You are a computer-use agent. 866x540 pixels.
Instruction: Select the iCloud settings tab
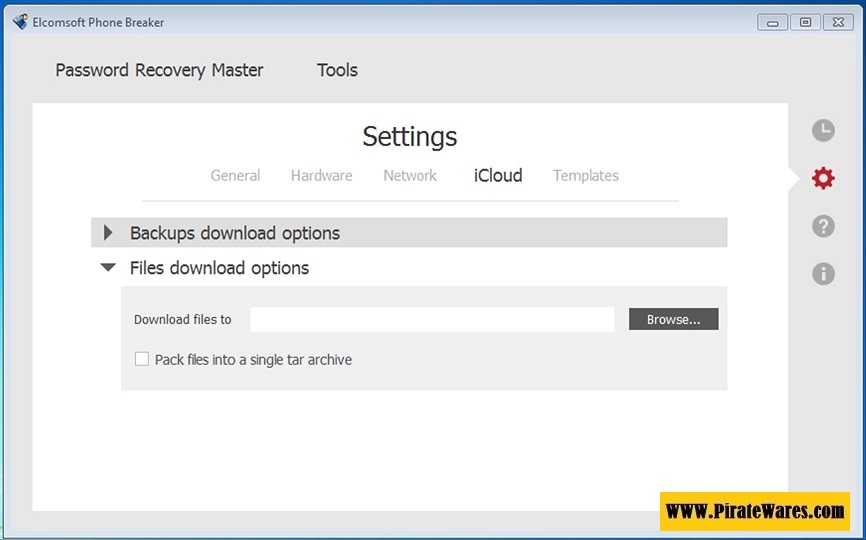tap(498, 176)
